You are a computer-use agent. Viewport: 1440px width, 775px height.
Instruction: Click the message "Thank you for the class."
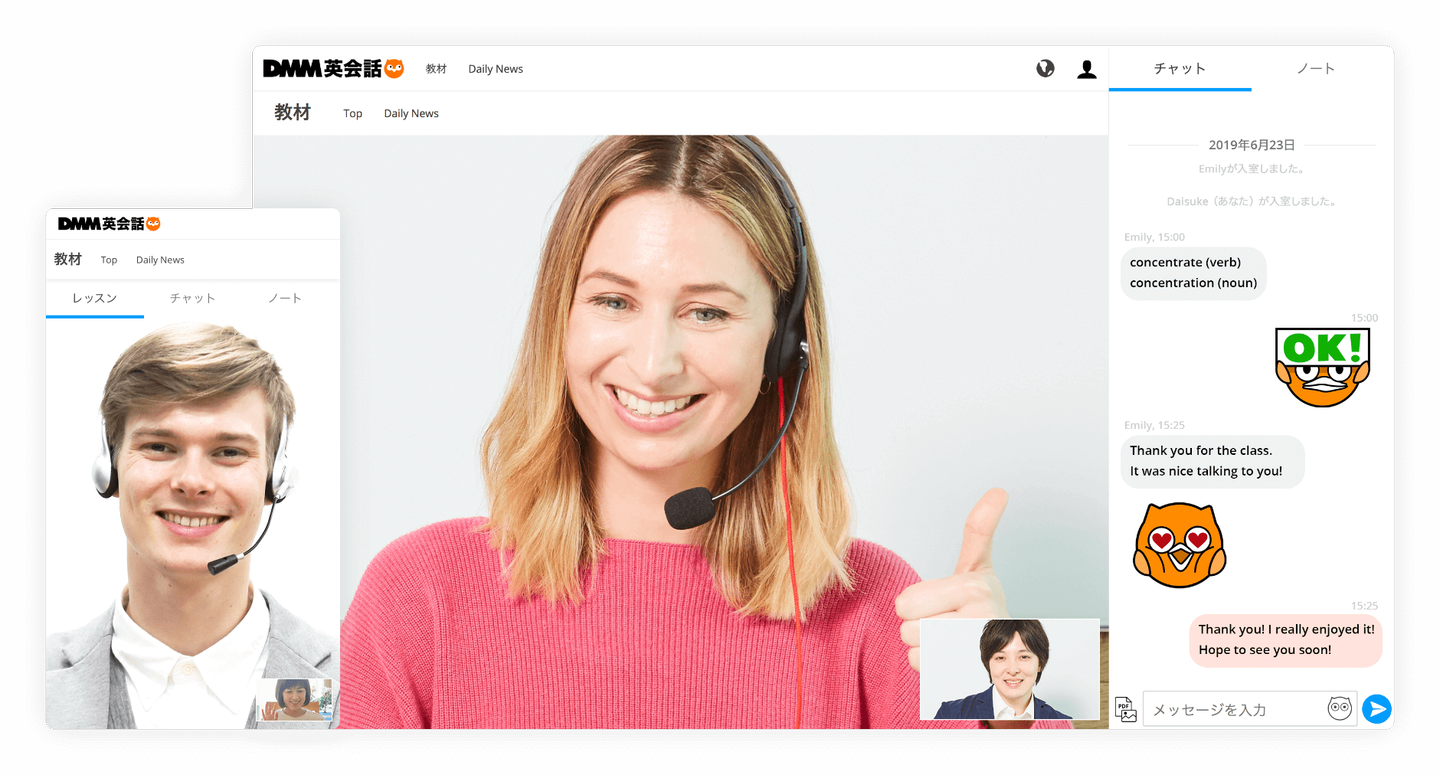point(1201,451)
